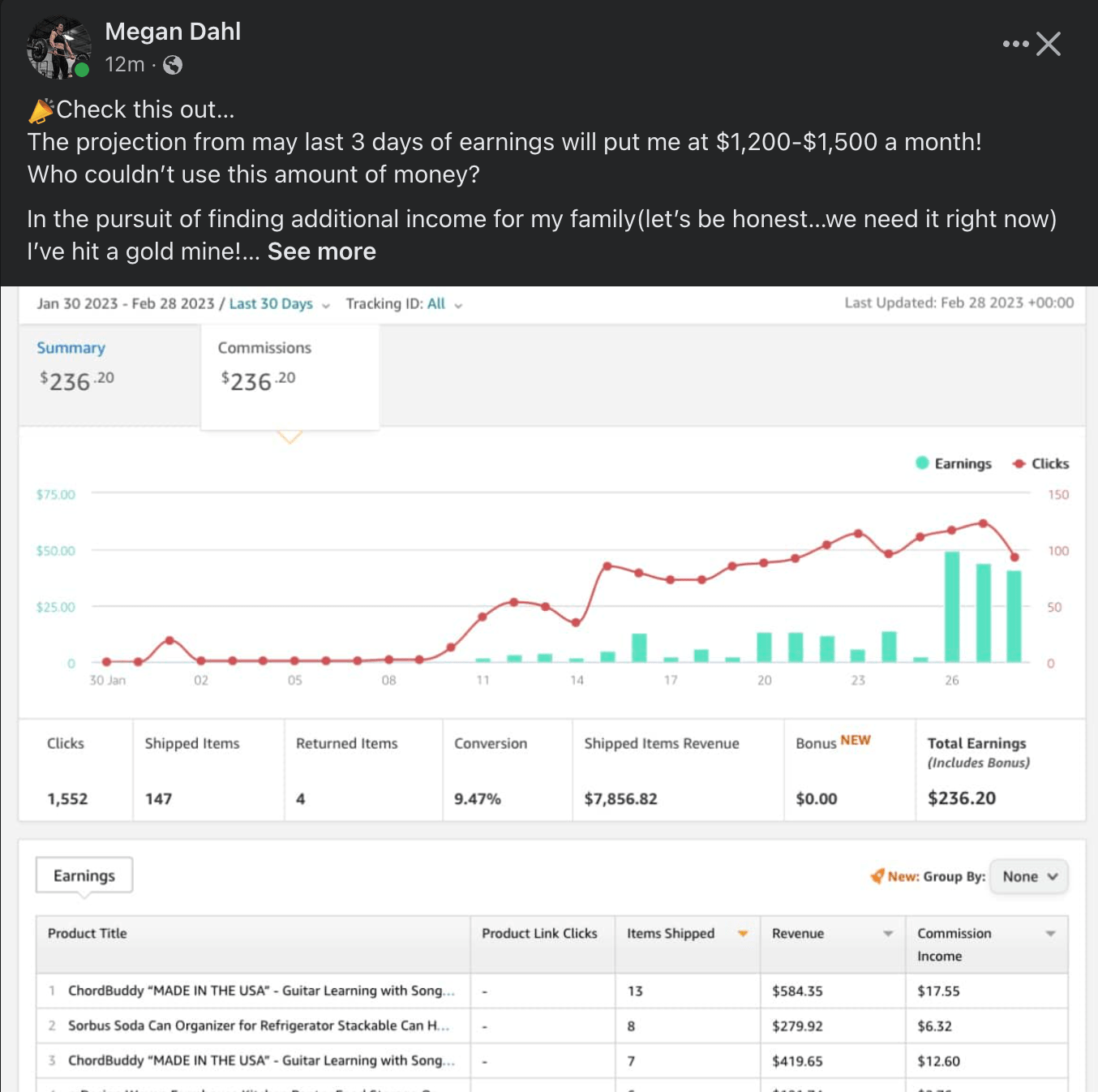The image size is (1098, 1092).
Task: Open the Group By None dropdown
Action: click(x=1029, y=877)
